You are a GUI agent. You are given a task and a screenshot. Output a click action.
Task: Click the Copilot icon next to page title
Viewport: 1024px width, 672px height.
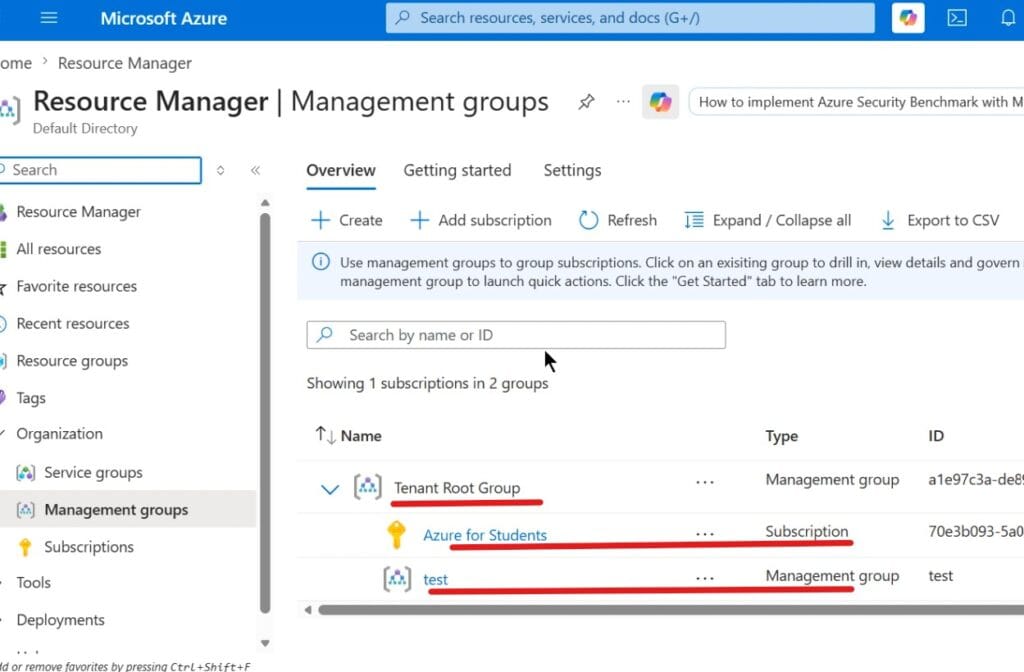(660, 102)
